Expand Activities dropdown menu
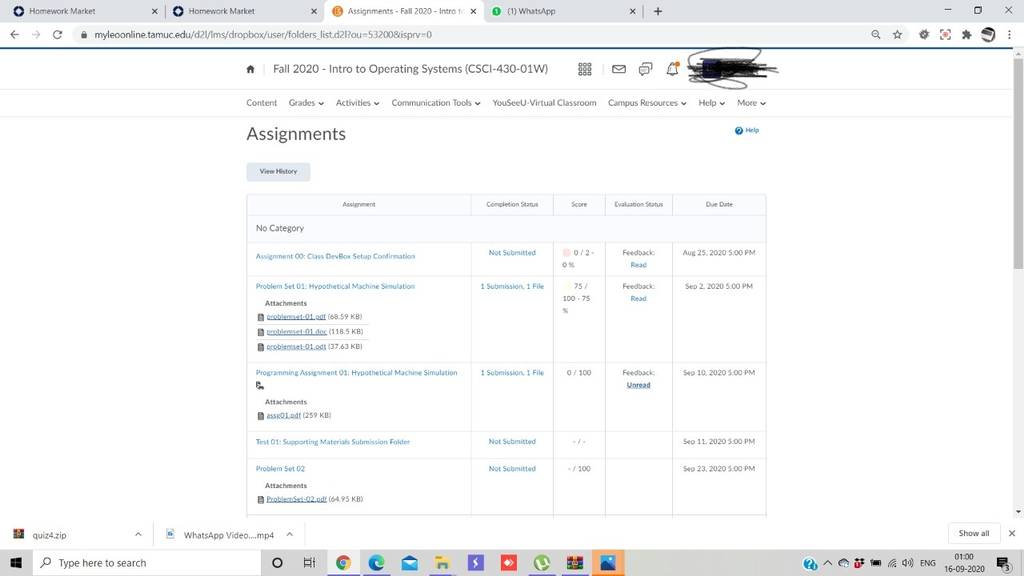This screenshot has height=576, width=1024. [x=357, y=103]
